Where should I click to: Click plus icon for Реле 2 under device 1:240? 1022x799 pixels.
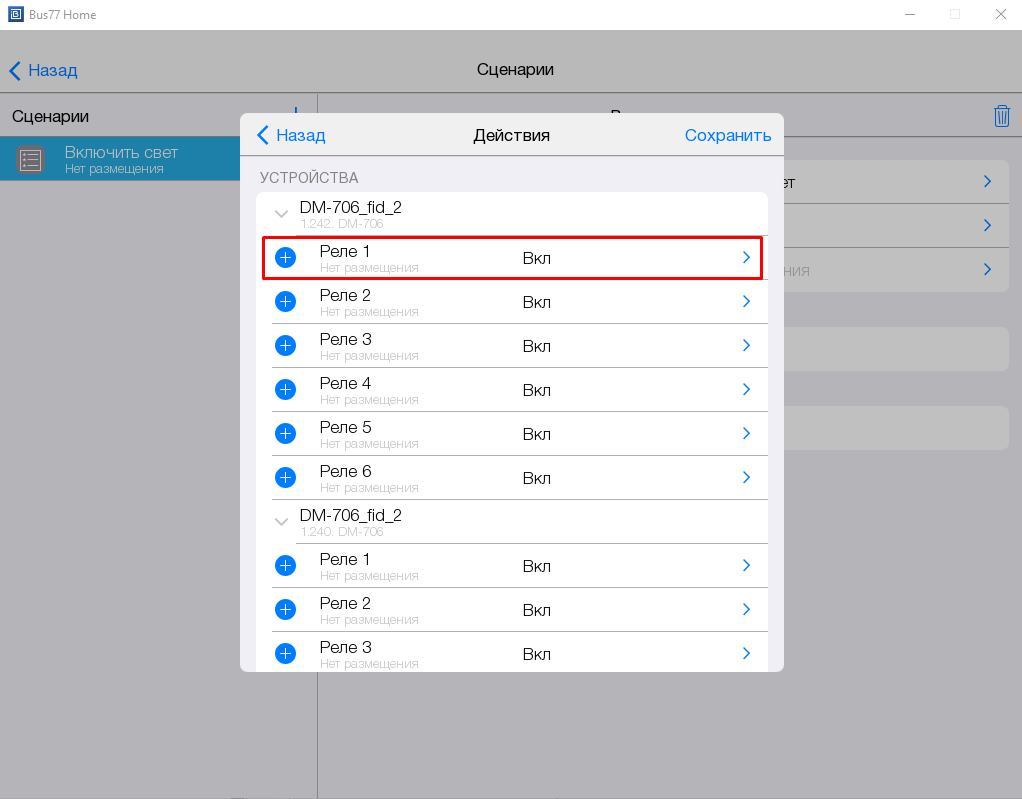point(285,610)
